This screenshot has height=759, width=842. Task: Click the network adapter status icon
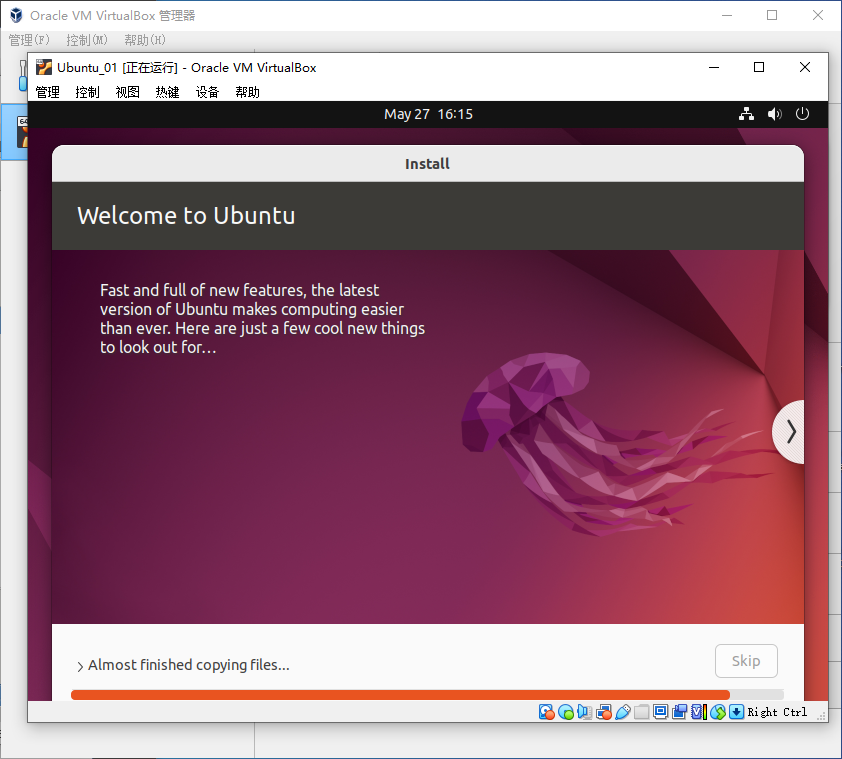click(604, 712)
